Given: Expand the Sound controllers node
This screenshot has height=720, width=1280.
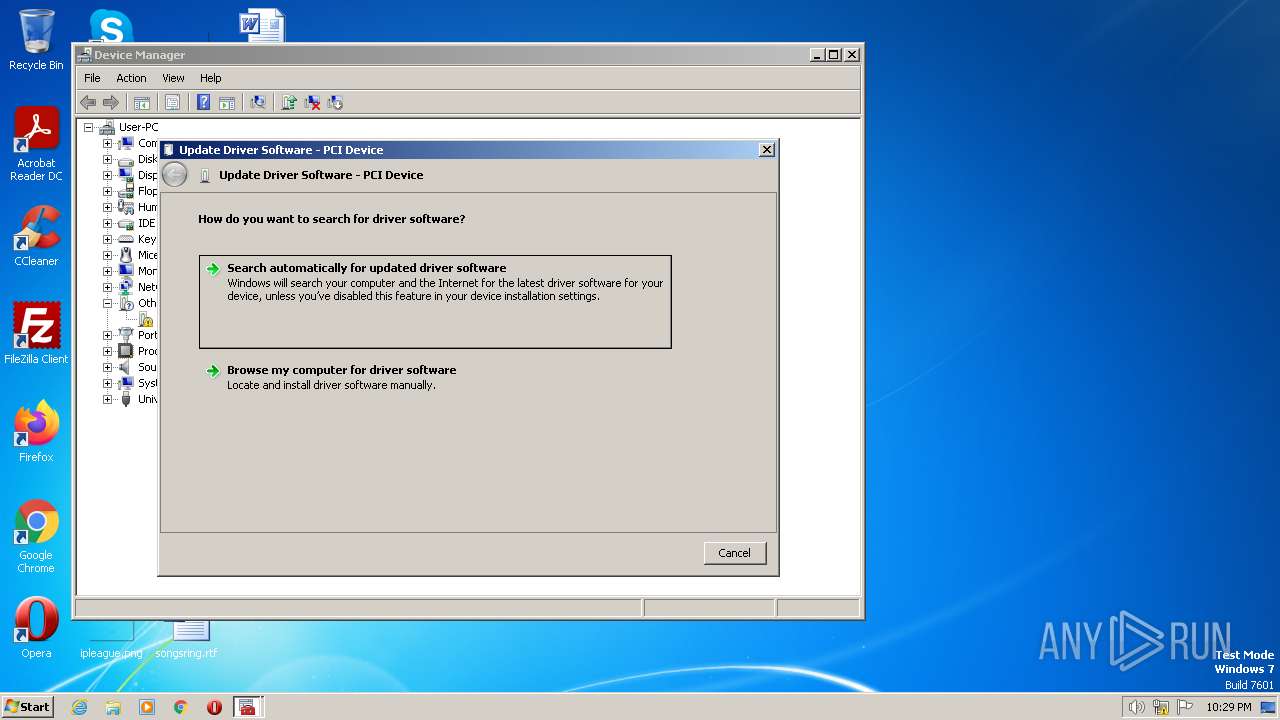Looking at the screenshot, I should (107, 367).
